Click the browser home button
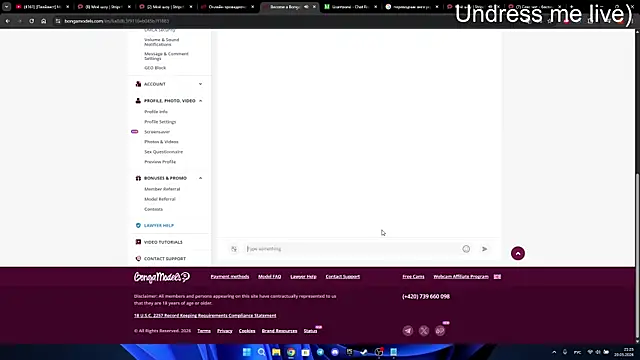The width and height of the screenshot is (640, 360). (44, 21)
